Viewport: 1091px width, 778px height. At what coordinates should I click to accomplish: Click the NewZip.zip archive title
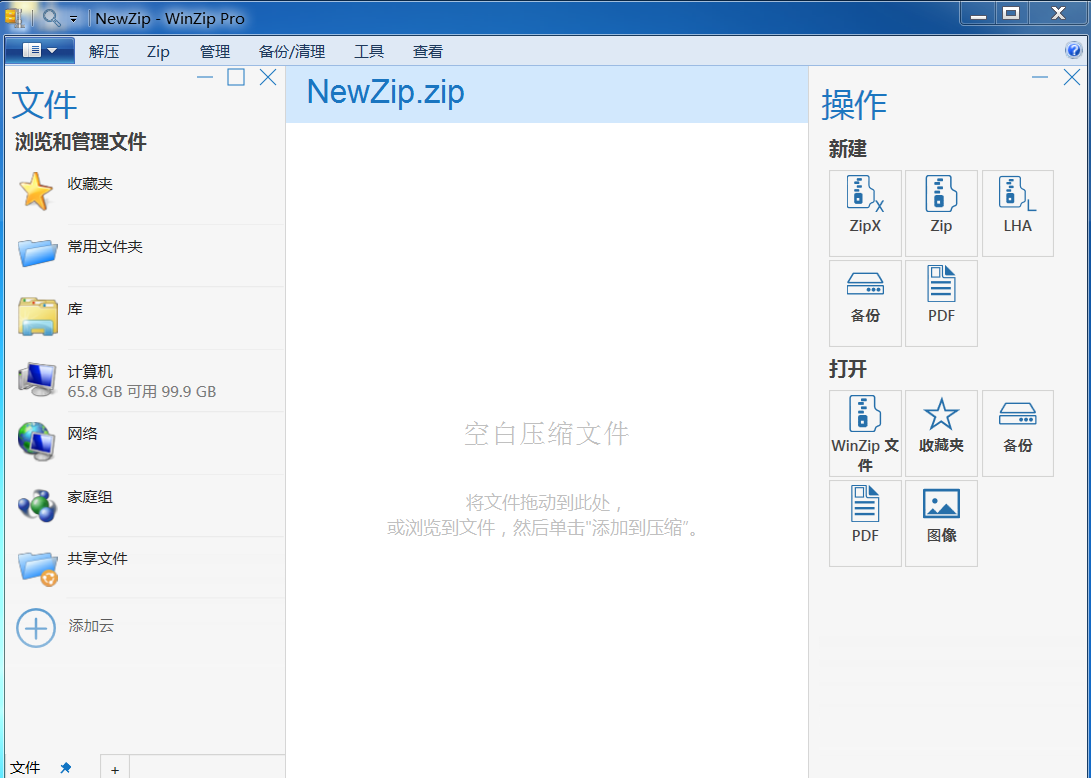click(385, 92)
